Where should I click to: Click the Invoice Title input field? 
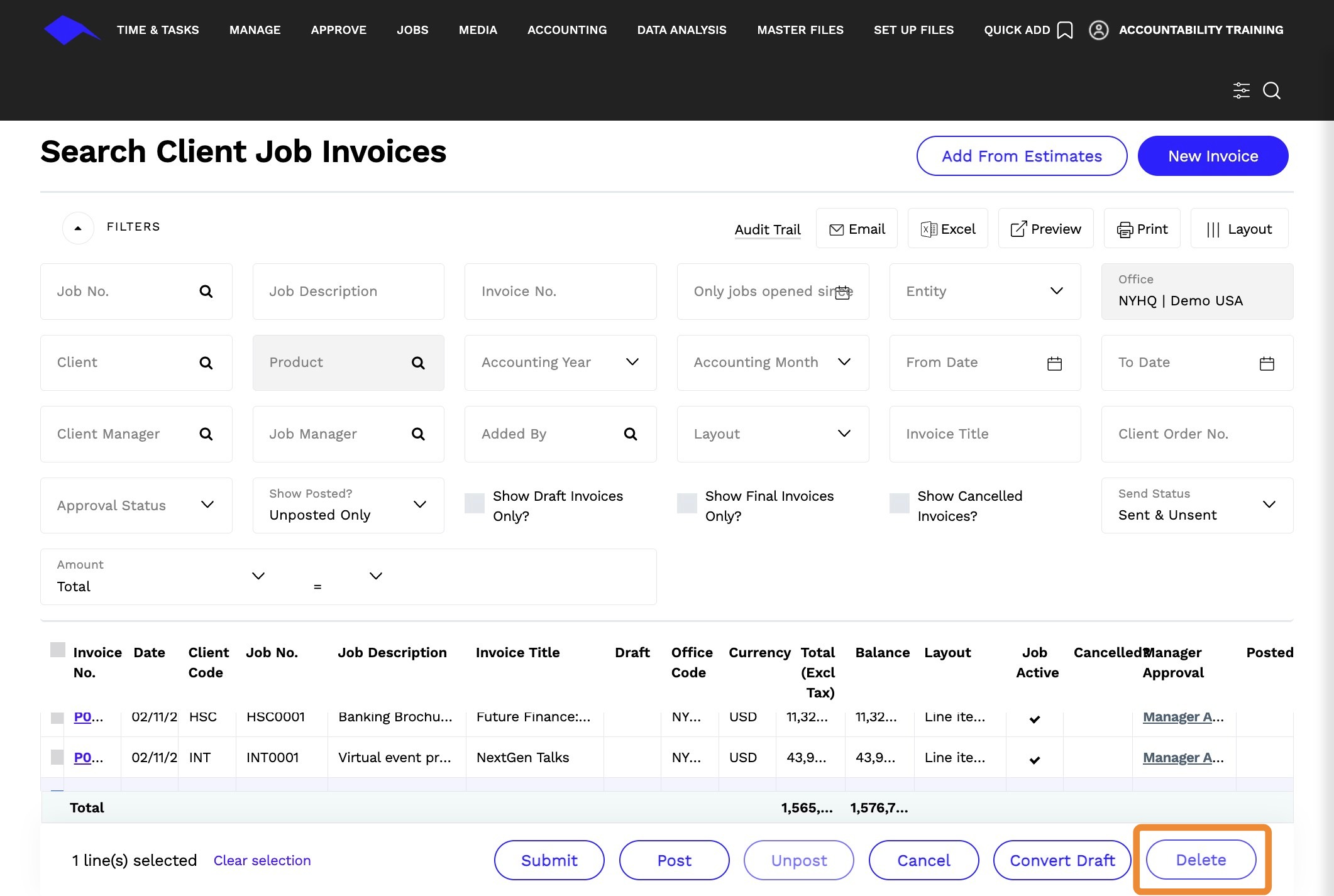(x=984, y=434)
